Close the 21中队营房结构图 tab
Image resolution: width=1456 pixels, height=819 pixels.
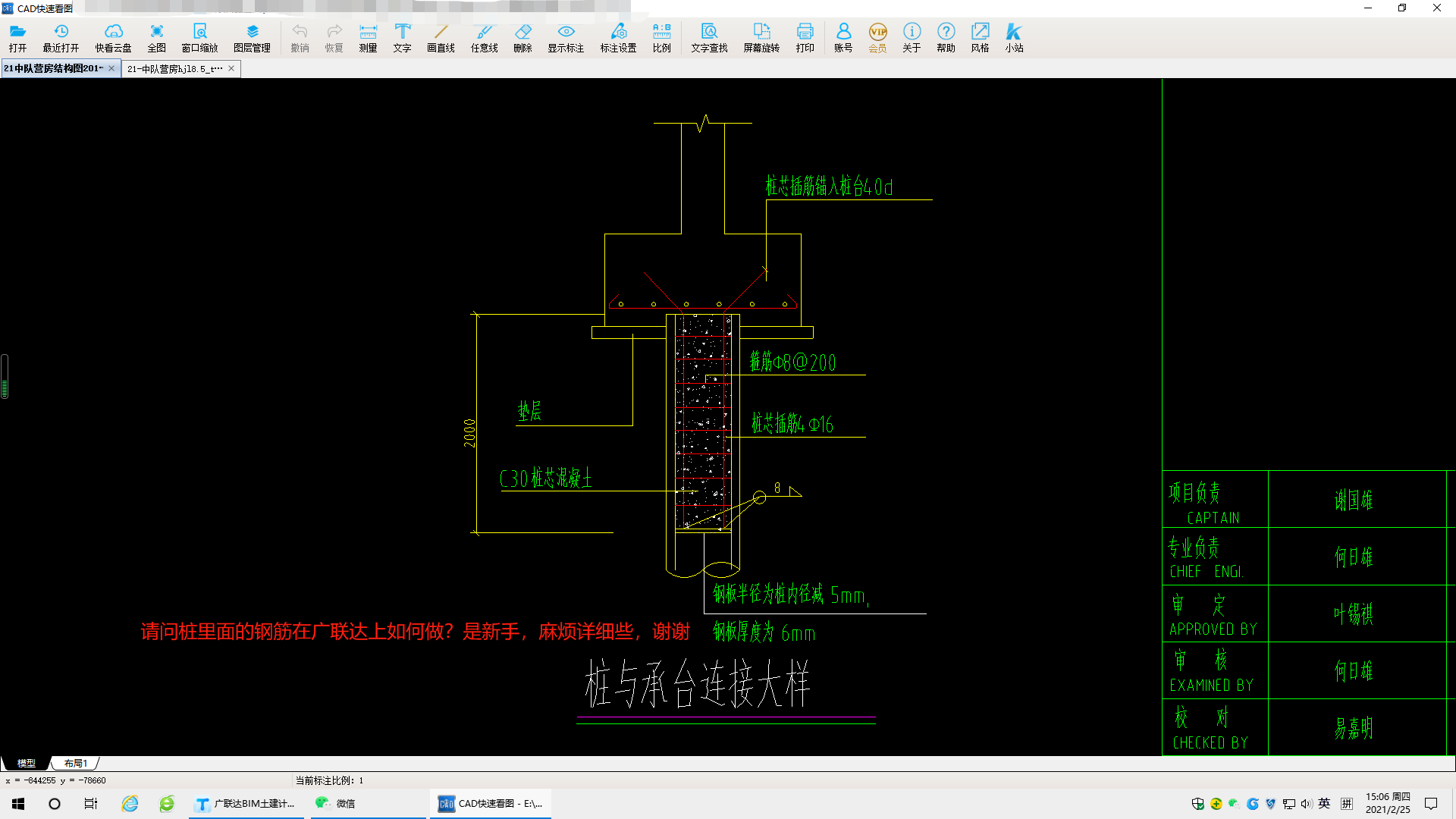(x=111, y=68)
